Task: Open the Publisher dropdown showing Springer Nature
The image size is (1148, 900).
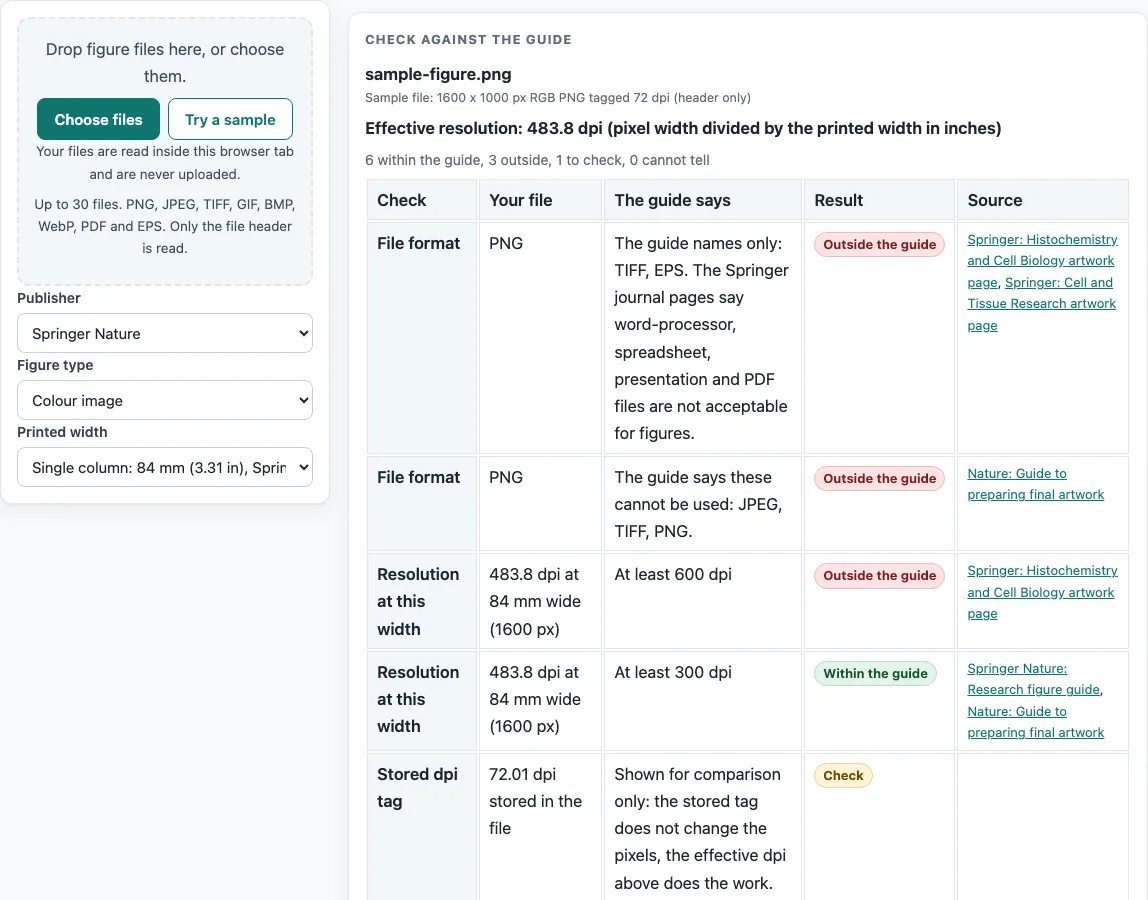Action: [165, 333]
